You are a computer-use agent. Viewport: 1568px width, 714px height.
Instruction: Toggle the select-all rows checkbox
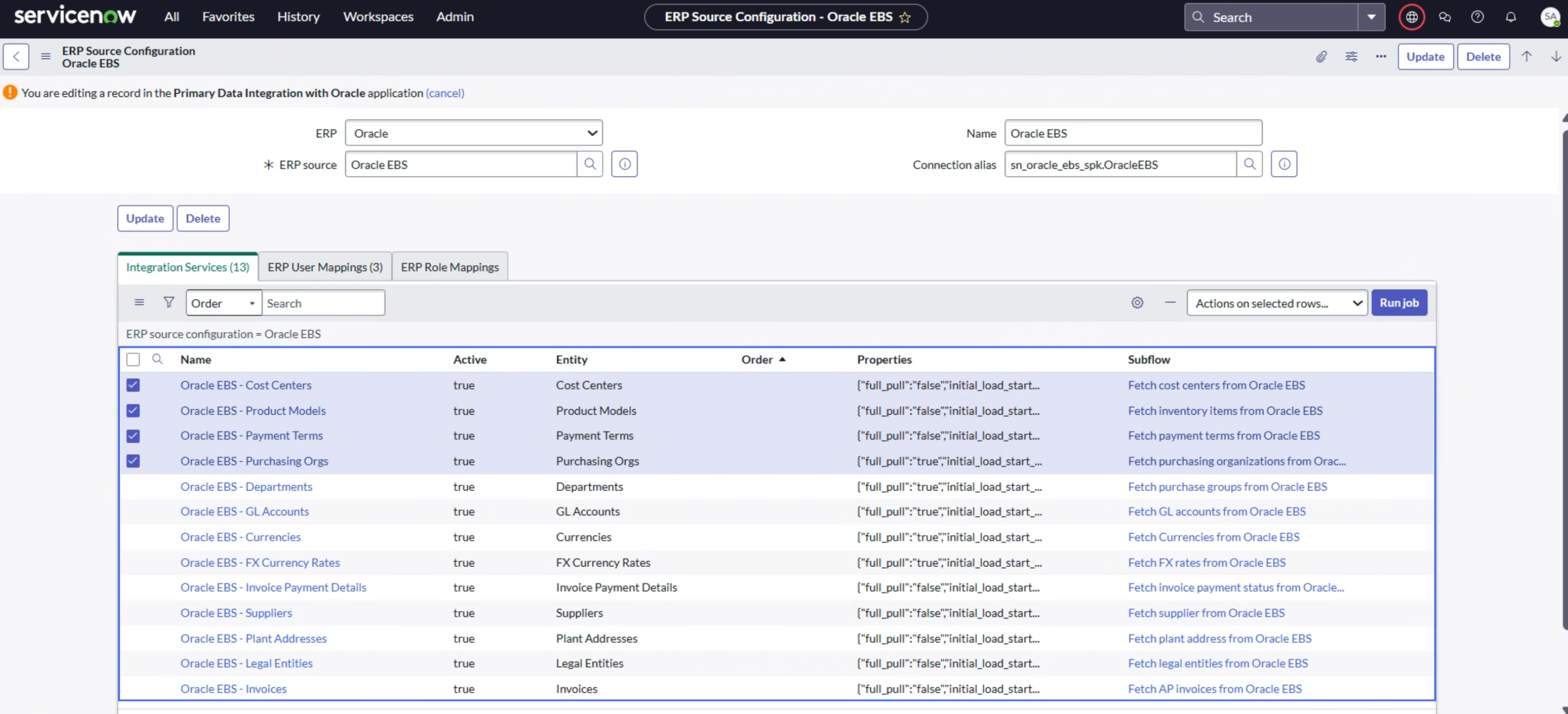[133, 359]
